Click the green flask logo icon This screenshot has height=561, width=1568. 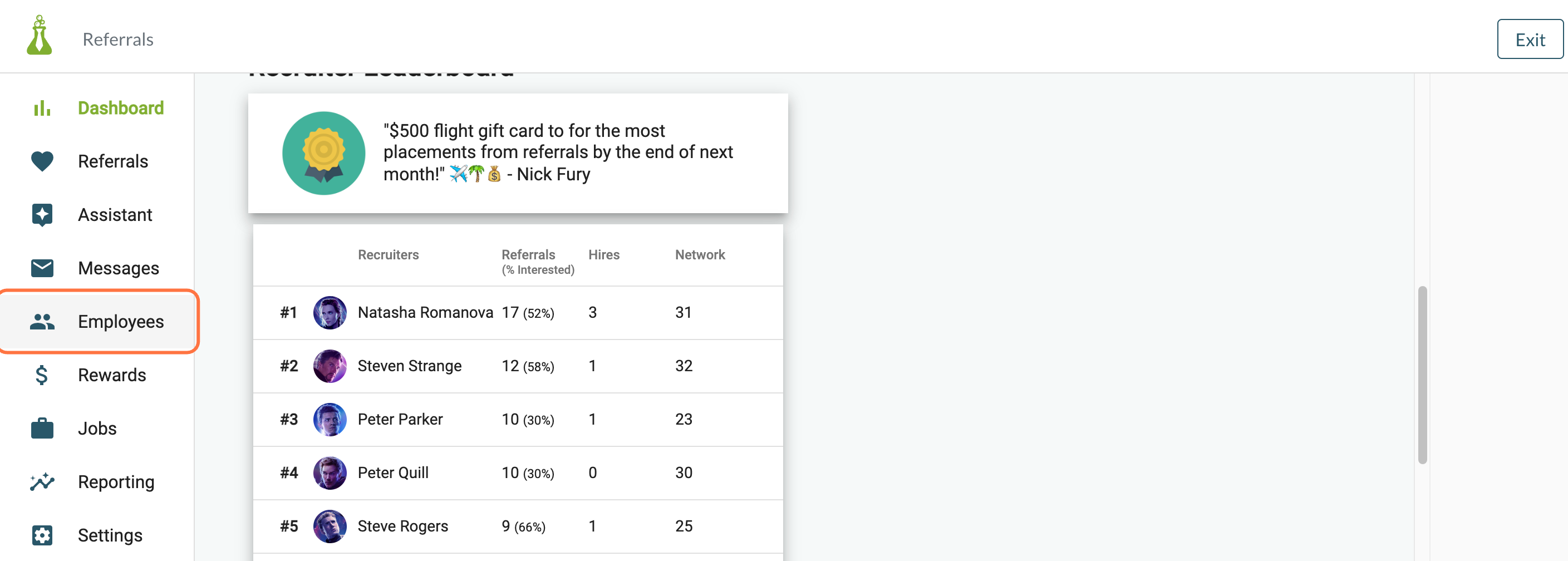[40, 35]
